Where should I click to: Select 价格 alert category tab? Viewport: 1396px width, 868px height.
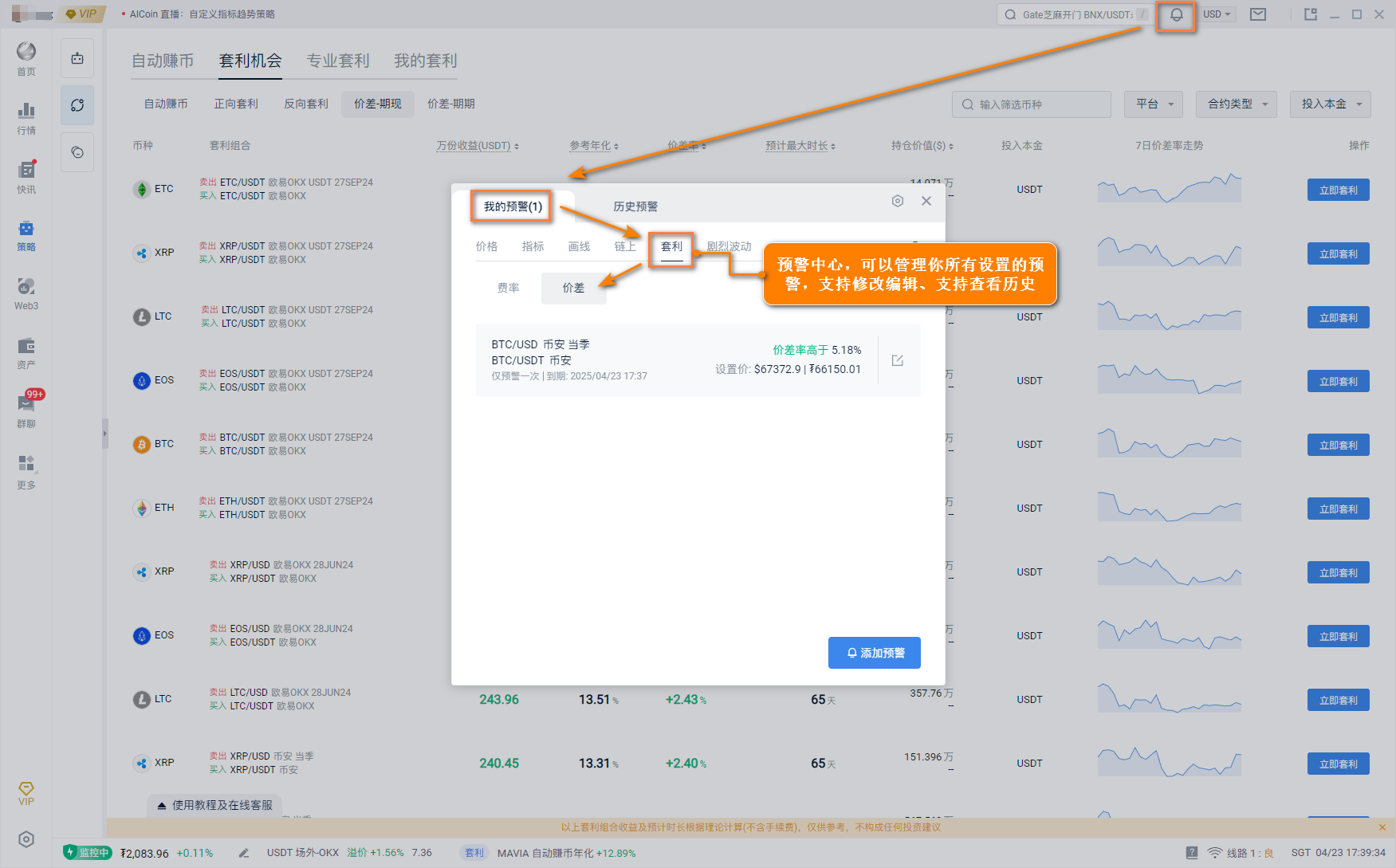click(486, 246)
